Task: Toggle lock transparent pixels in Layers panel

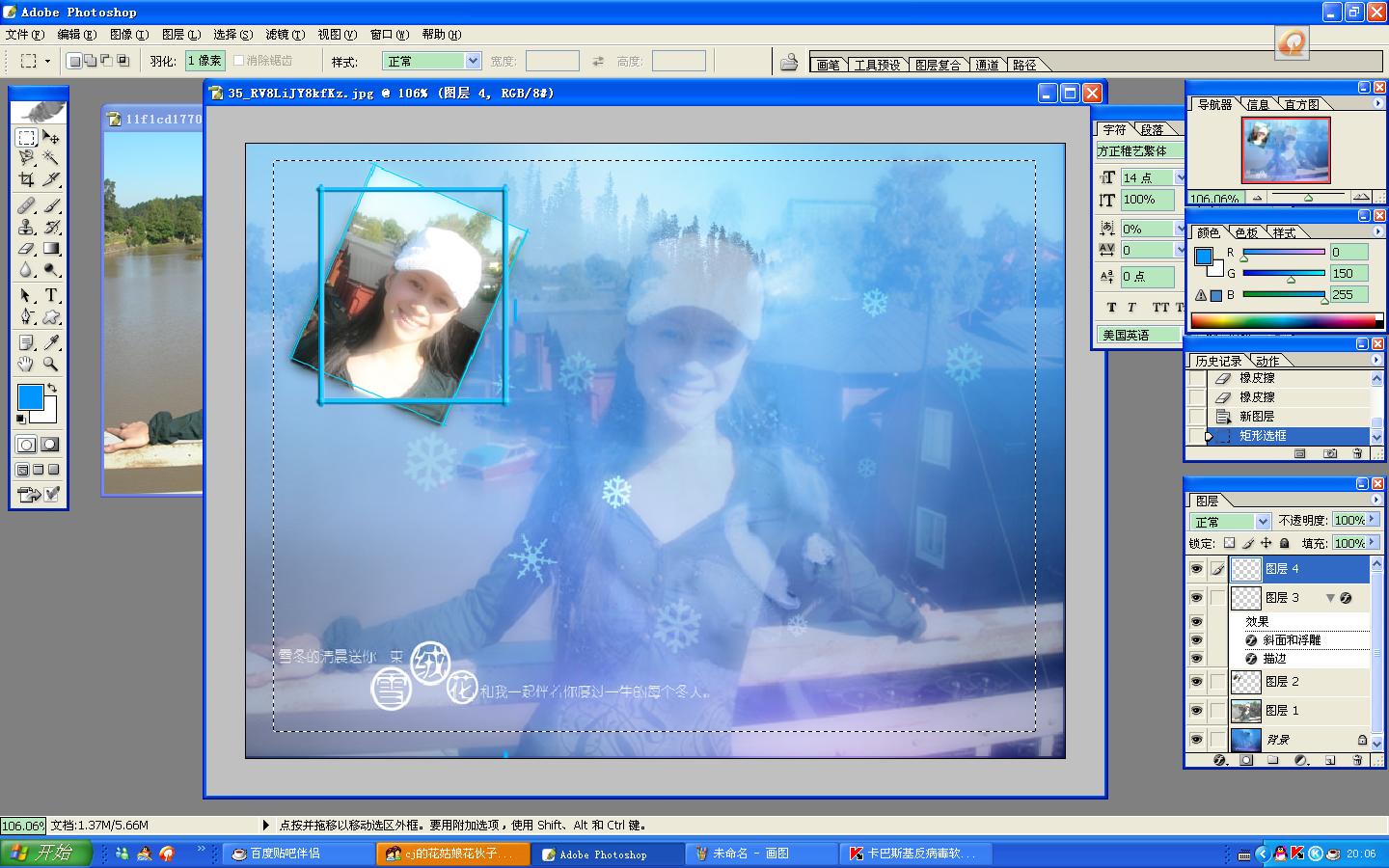Action: point(1230,543)
